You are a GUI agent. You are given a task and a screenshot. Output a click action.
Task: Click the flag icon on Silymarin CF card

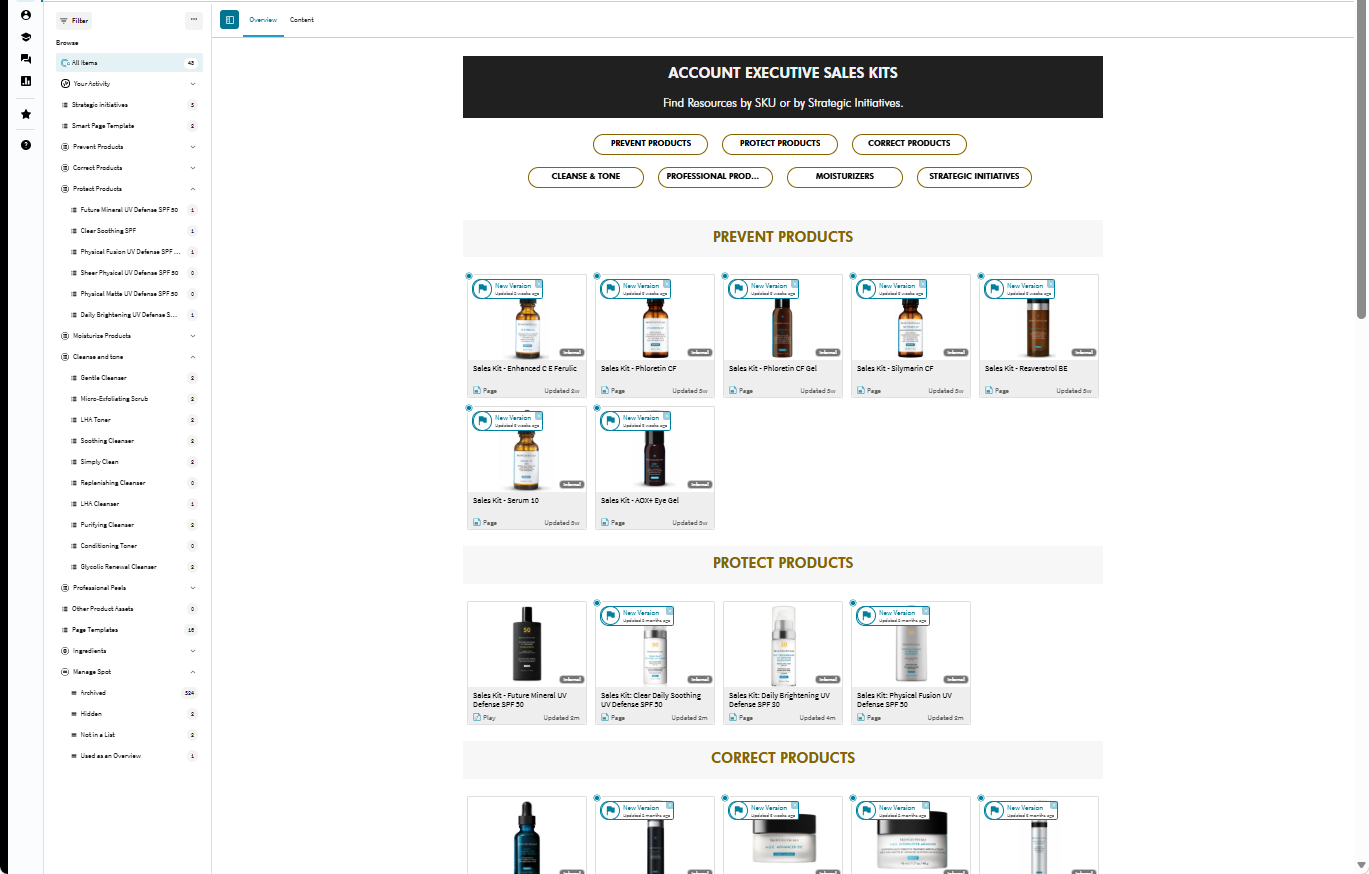(x=866, y=289)
